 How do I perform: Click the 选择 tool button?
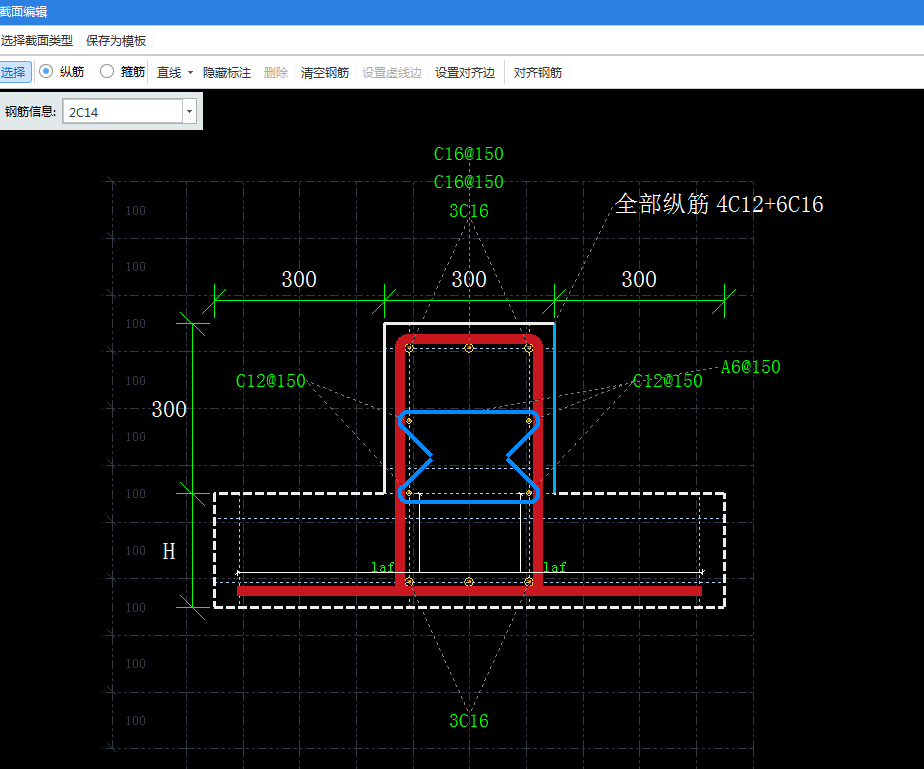click(x=14, y=72)
